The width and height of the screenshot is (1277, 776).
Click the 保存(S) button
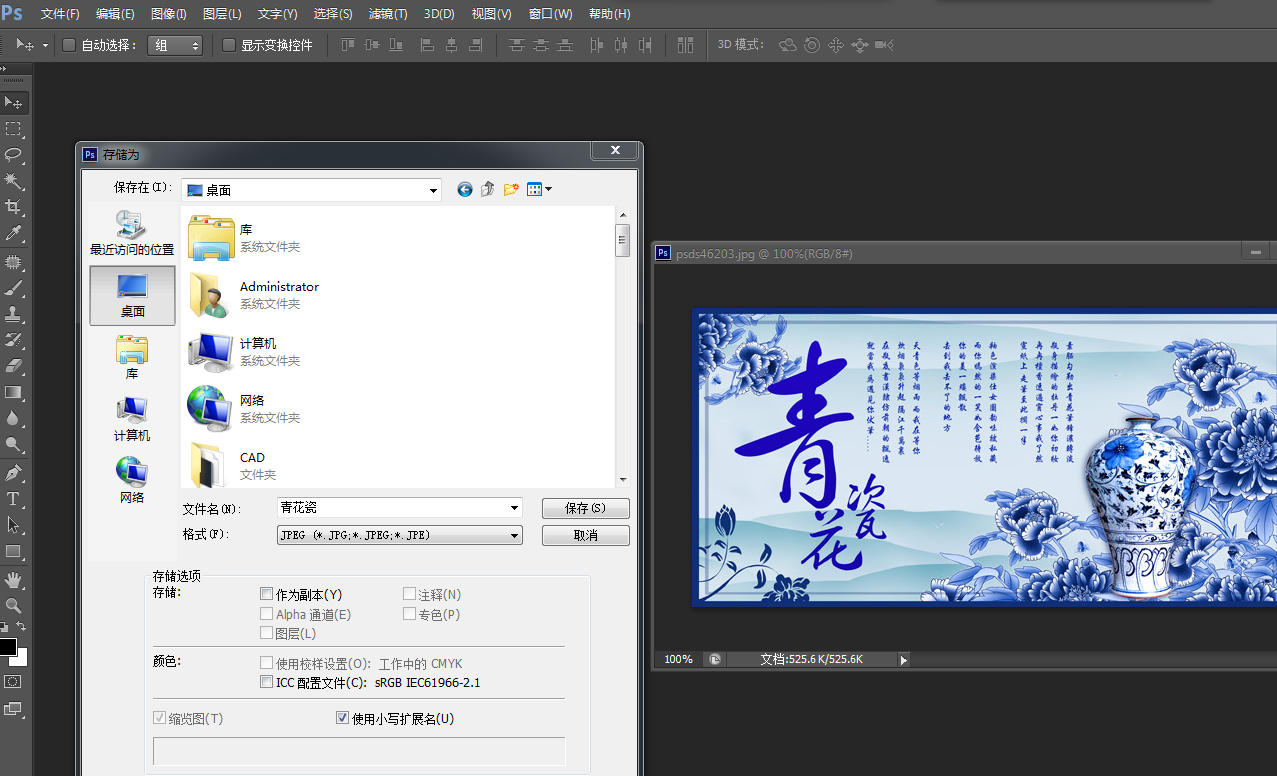(585, 508)
